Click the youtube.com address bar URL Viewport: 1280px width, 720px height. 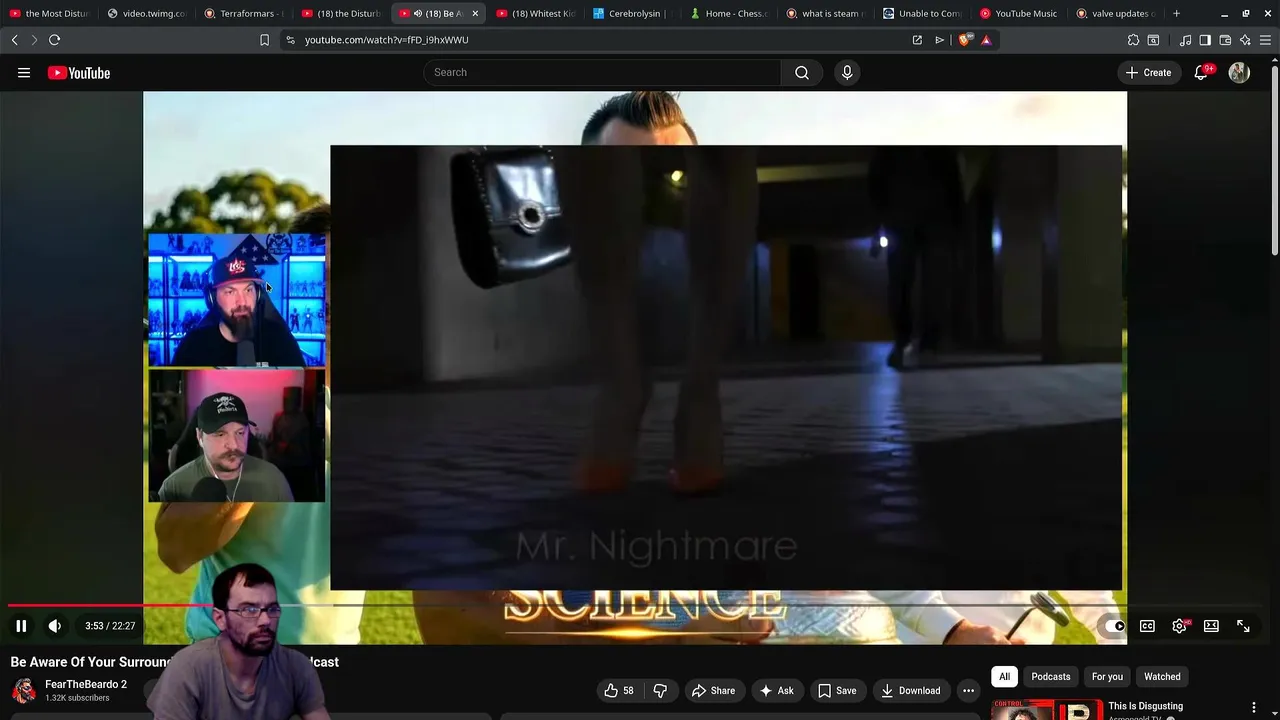click(x=386, y=40)
